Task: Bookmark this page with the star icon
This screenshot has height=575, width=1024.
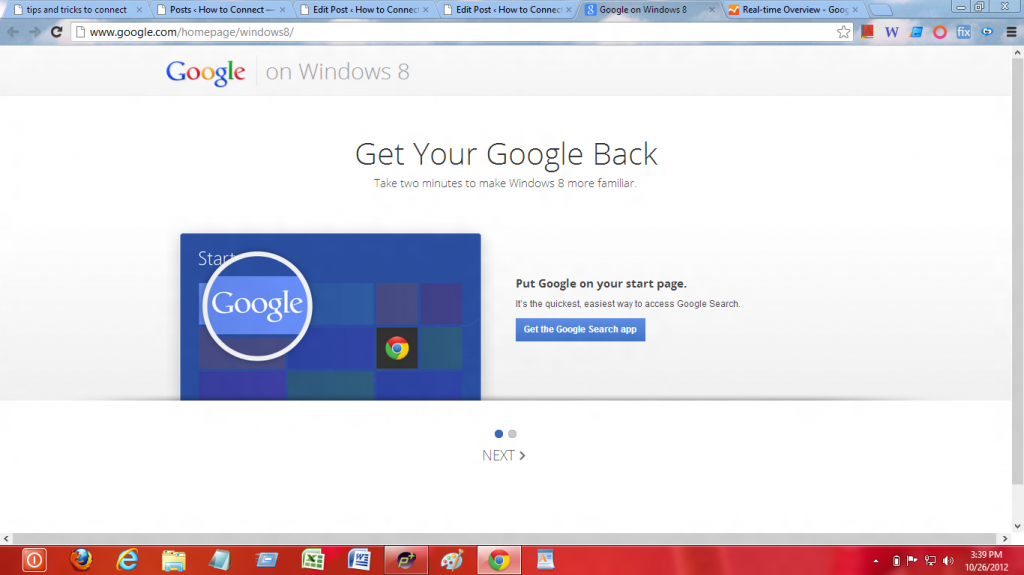Action: point(843,31)
